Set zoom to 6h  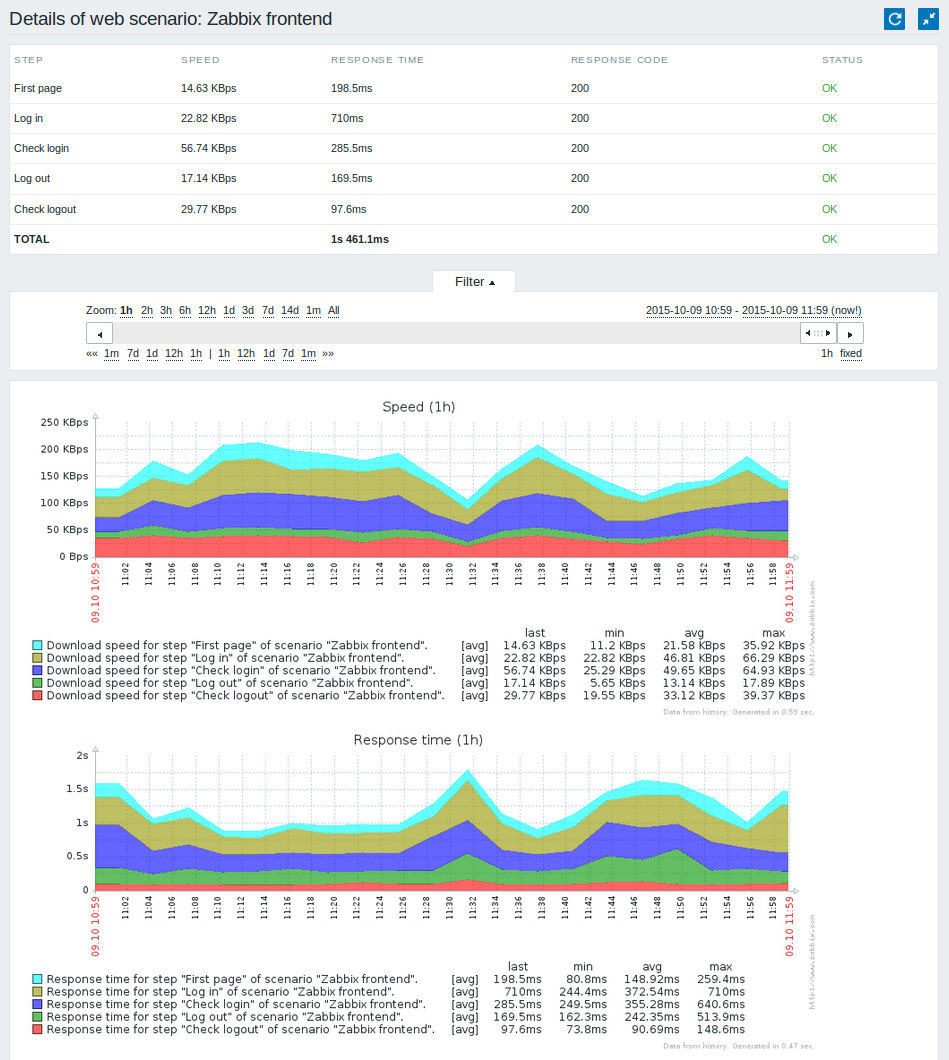(x=185, y=310)
